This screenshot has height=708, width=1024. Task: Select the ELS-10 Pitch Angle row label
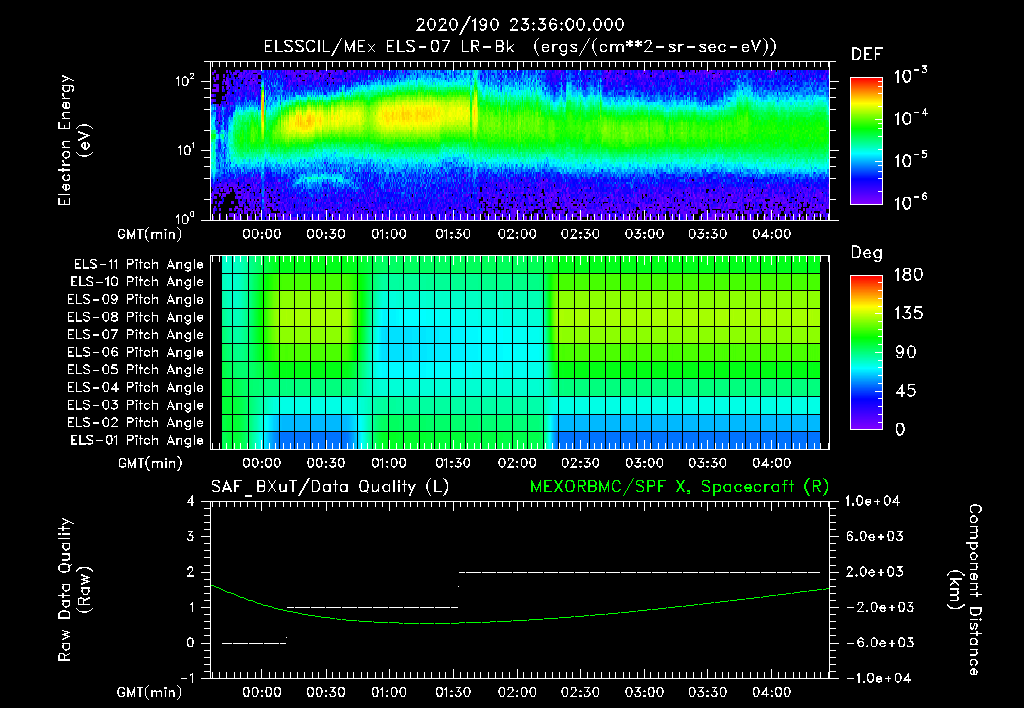[x=137, y=282]
